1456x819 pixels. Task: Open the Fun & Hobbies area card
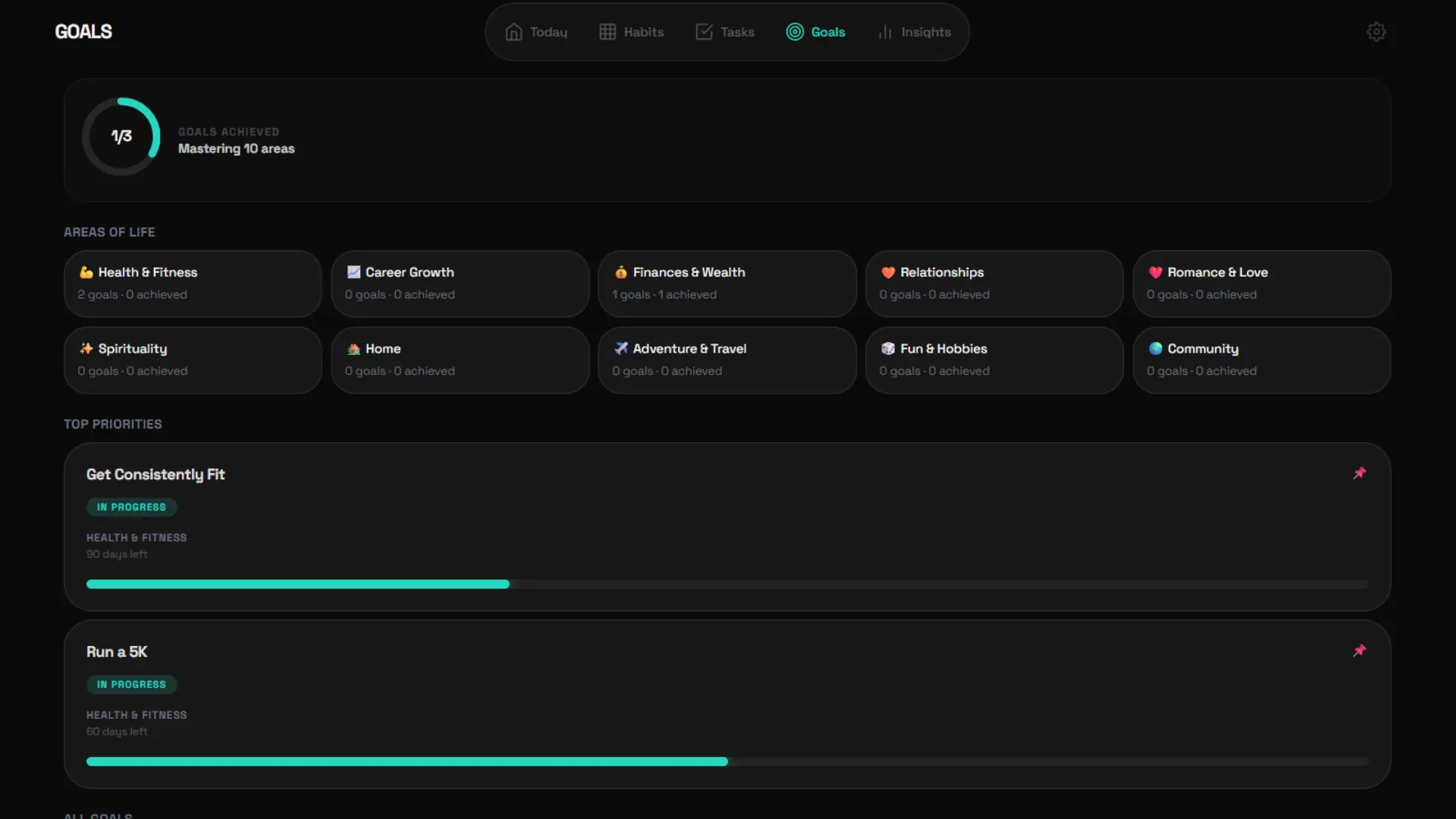click(994, 360)
